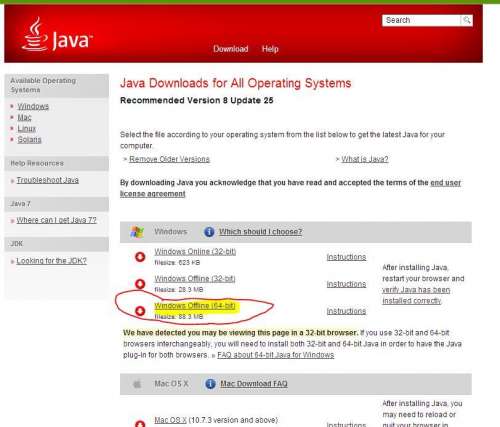Open the What is Java link
500x427 pixels.
[365, 159]
